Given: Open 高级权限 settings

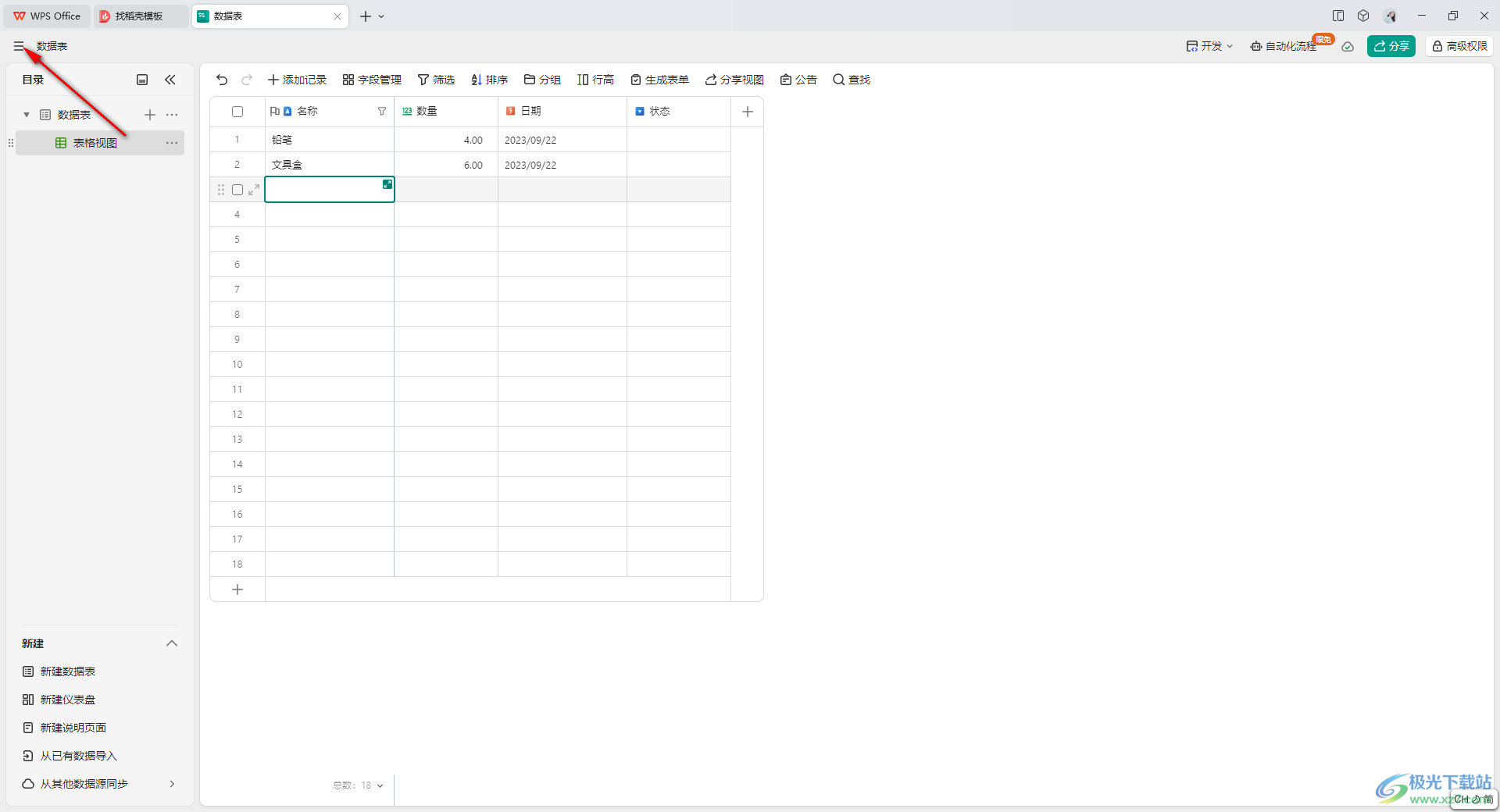Looking at the screenshot, I should 1459,46.
